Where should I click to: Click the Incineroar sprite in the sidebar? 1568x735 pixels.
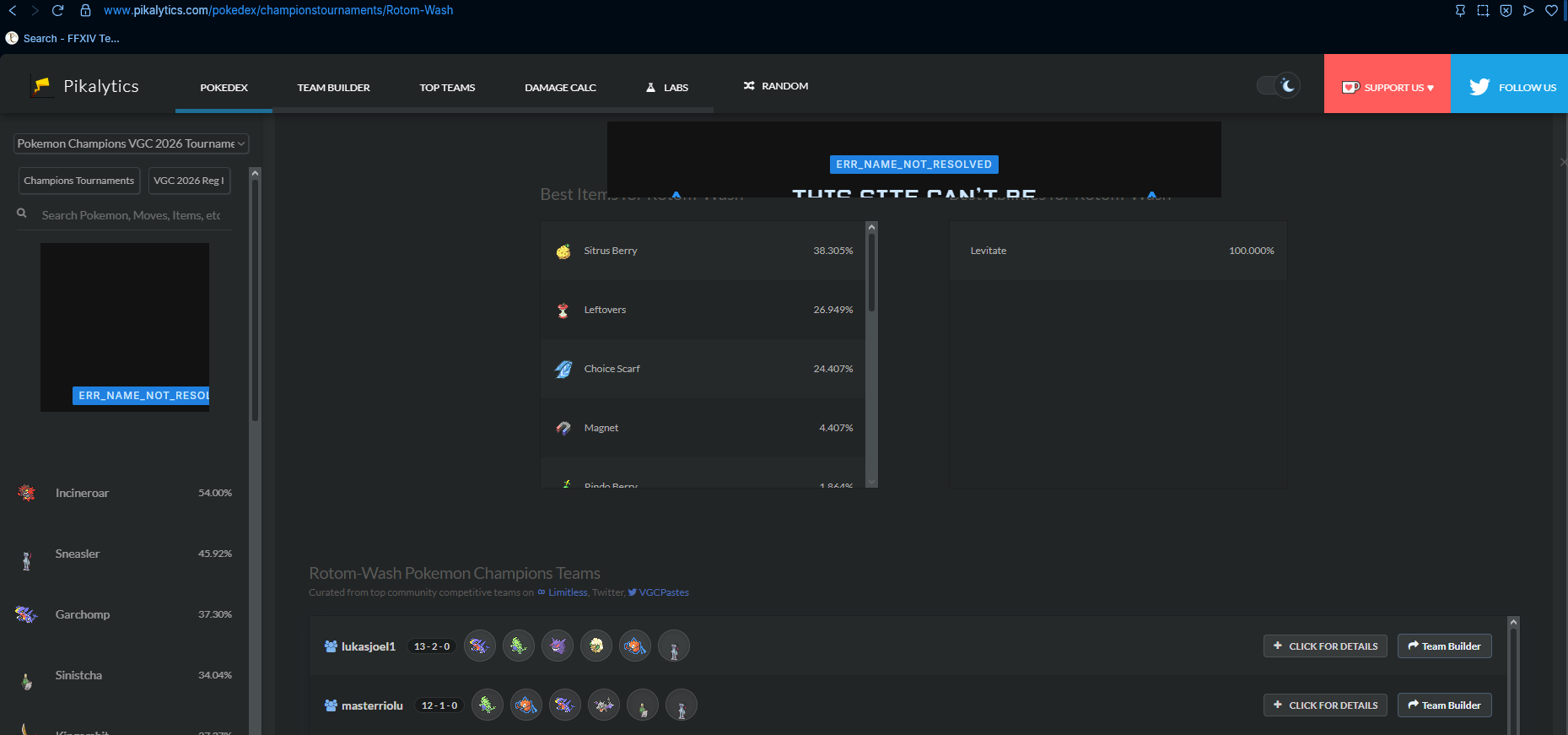(27, 493)
